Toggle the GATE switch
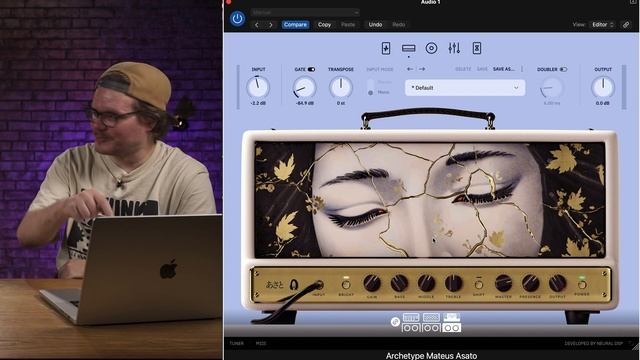Image resolution: width=640 pixels, height=360 pixels. [311, 69]
